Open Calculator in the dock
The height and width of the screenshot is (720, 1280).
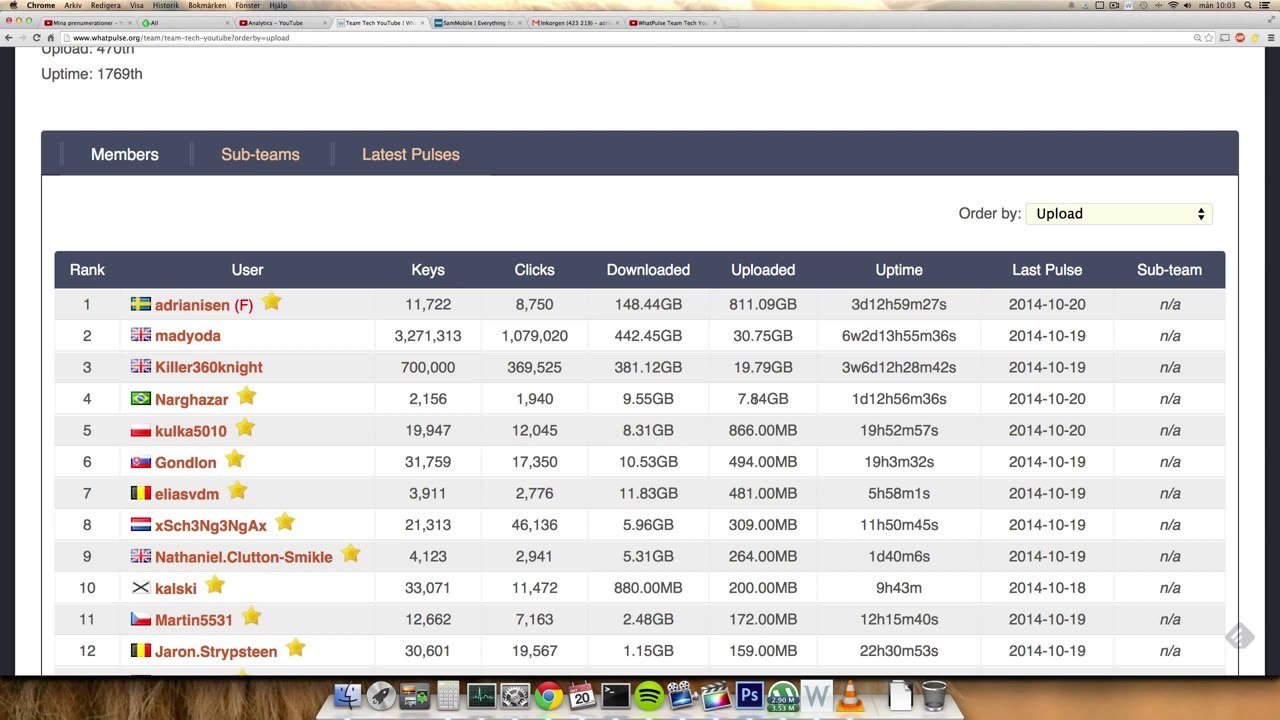point(448,695)
